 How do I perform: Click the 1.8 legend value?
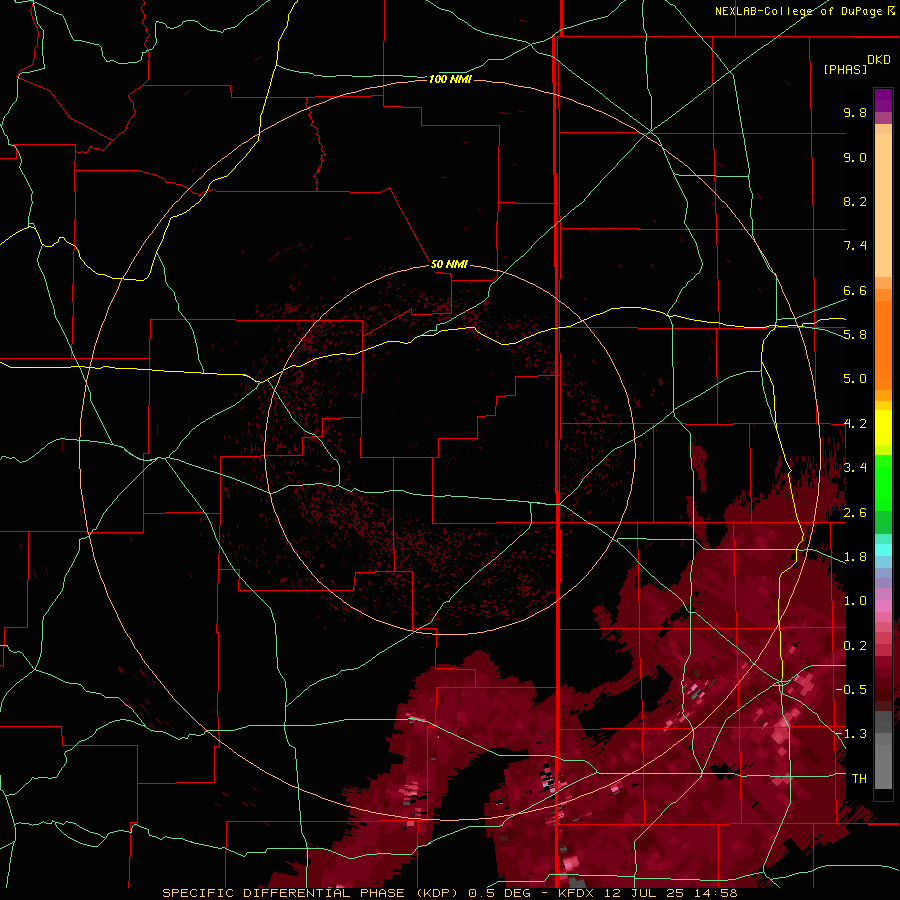click(855, 557)
